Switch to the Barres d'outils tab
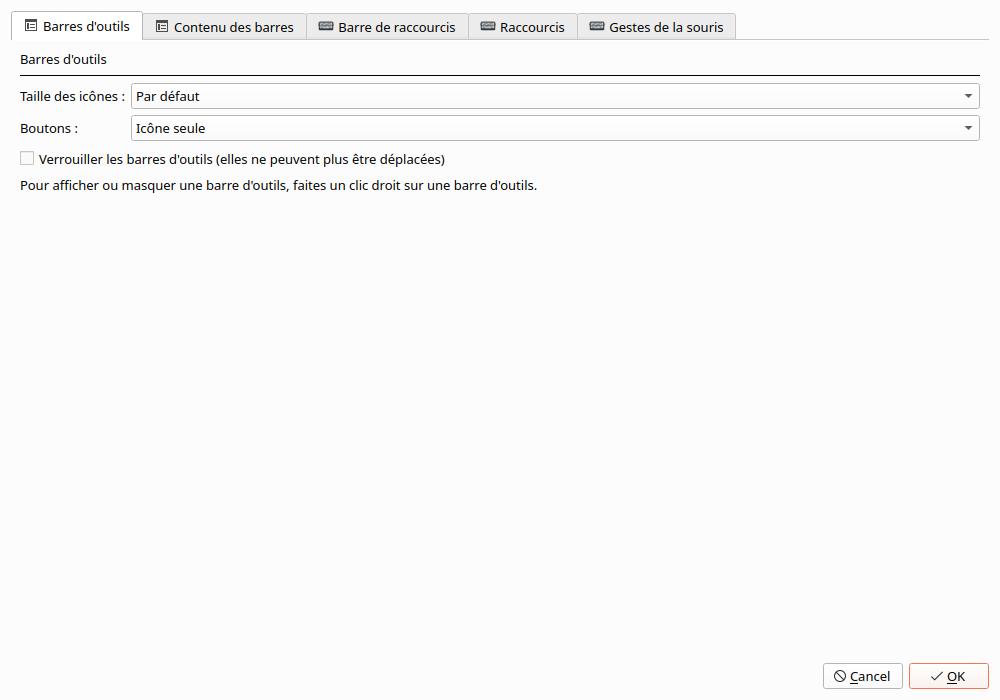This screenshot has width=1000, height=700. point(77,26)
